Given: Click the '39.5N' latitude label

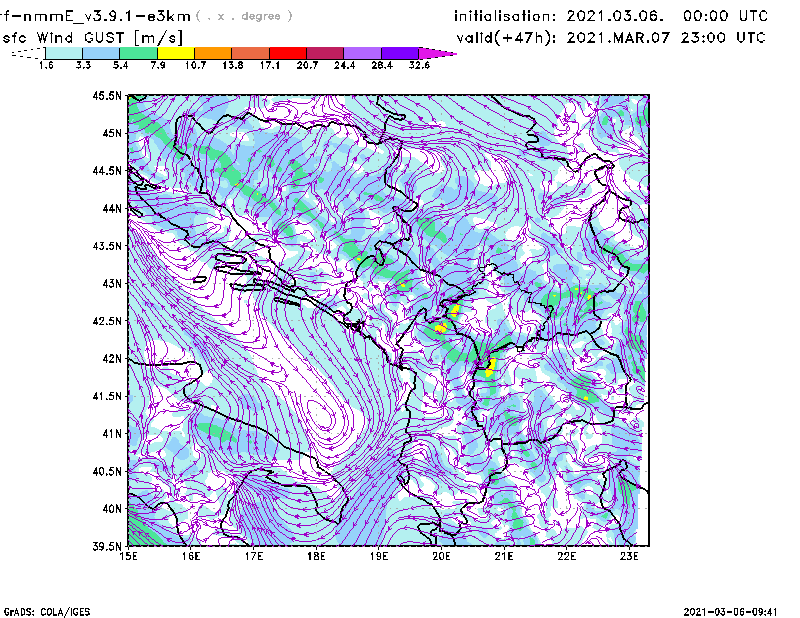Looking at the screenshot, I should click(107, 546).
